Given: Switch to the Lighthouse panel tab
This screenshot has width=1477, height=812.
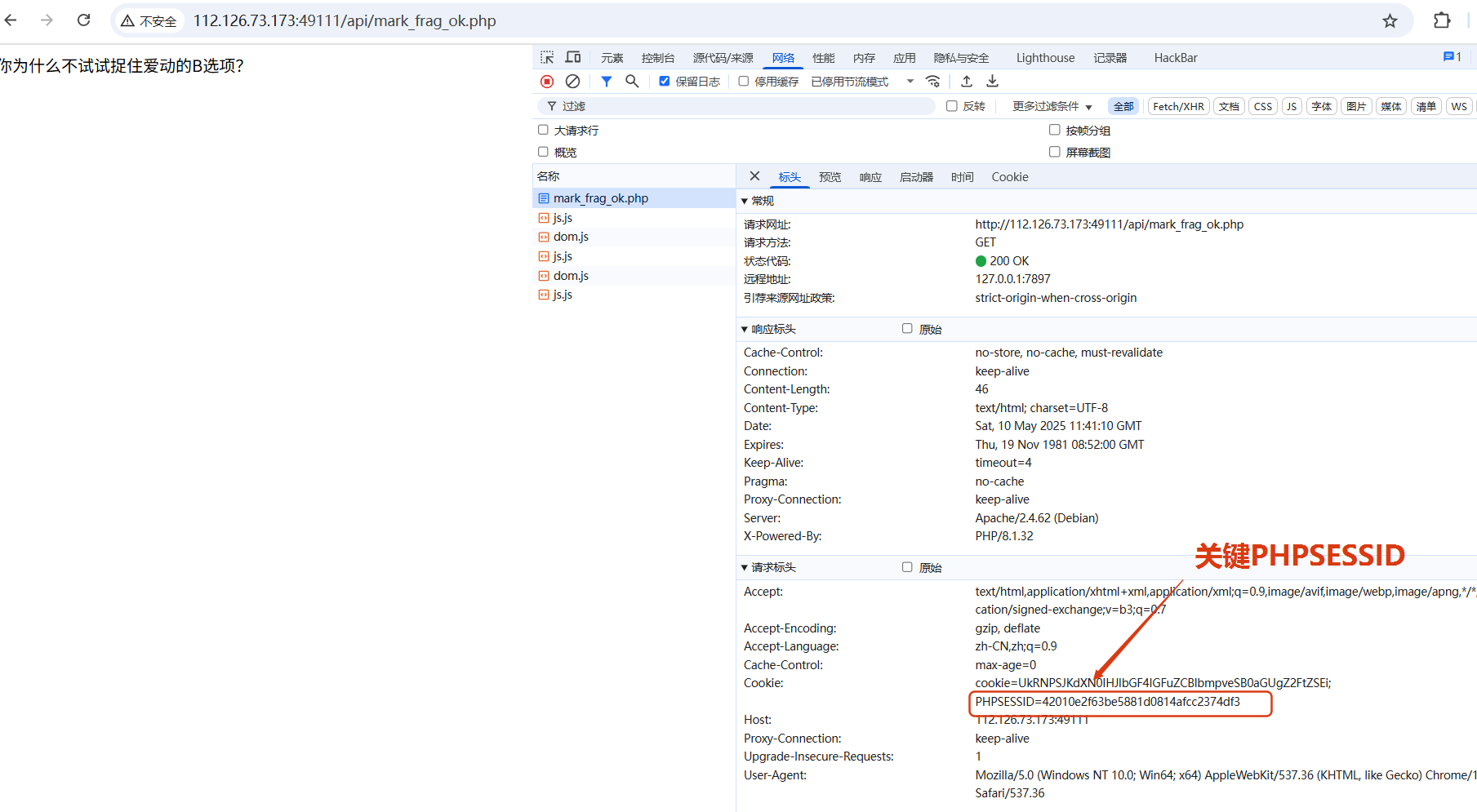Looking at the screenshot, I should [x=1045, y=58].
